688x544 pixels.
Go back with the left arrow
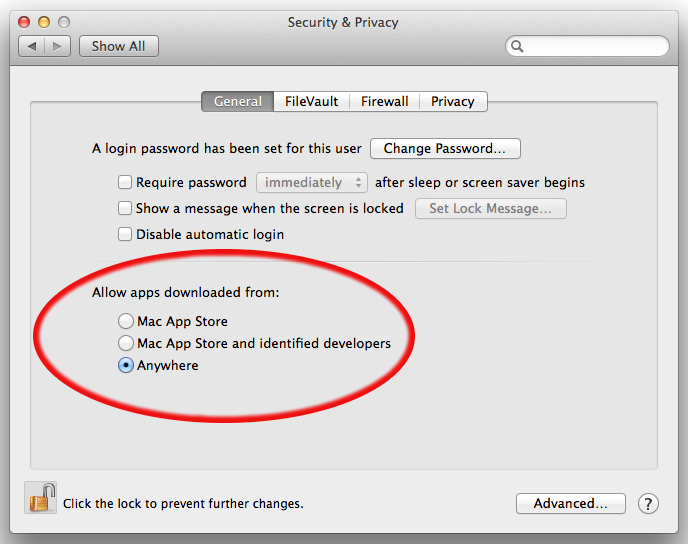pos(32,46)
